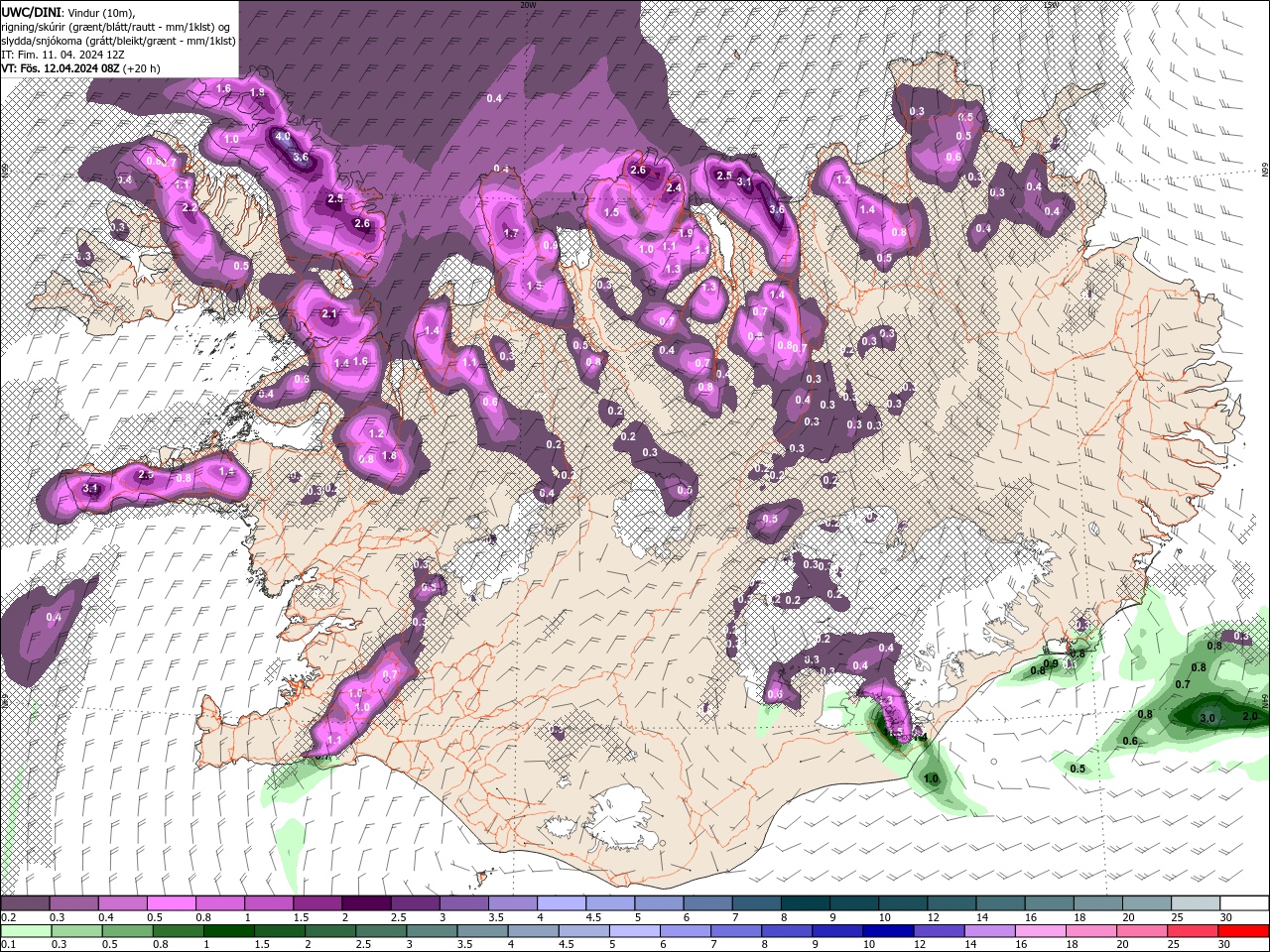Pick the darkest green 1 swatch, lower row

228,931
